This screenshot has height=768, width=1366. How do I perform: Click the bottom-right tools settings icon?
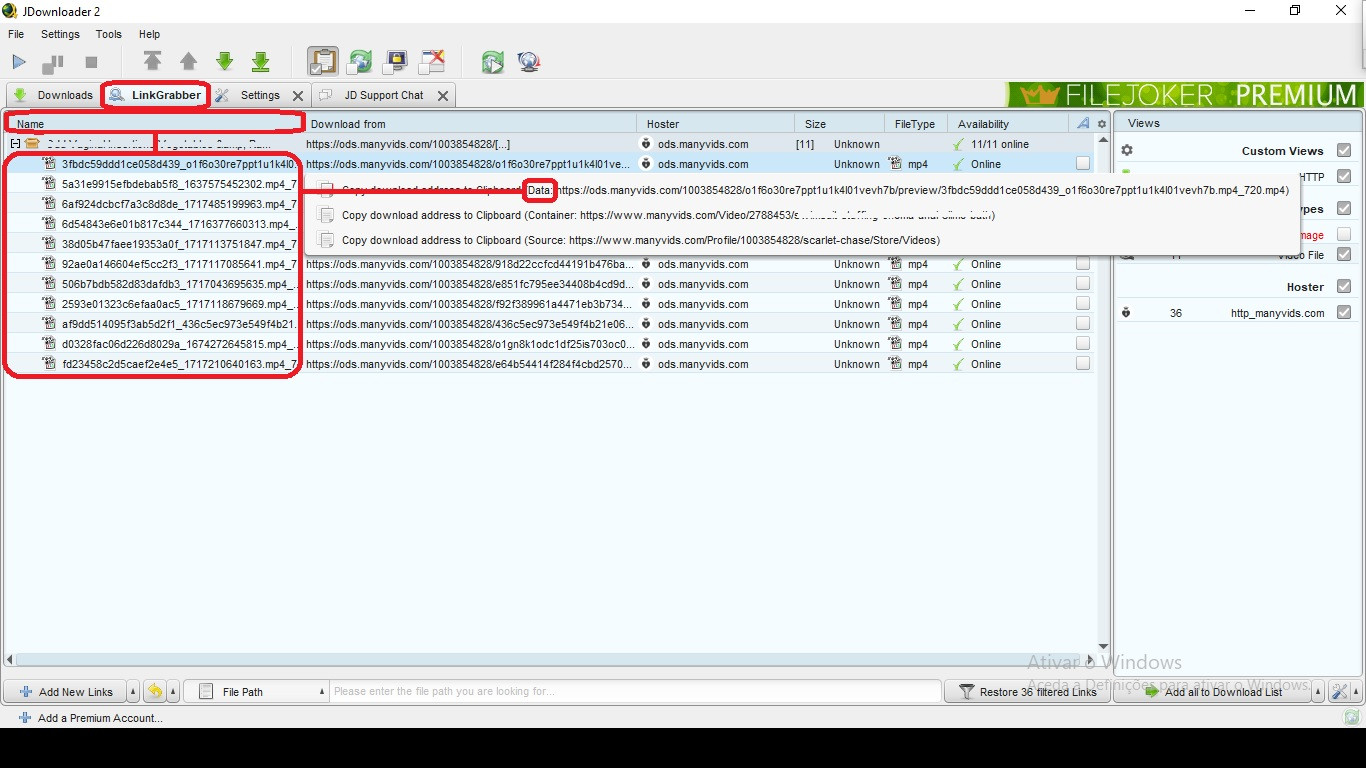pyautogui.click(x=1339, y=692)
